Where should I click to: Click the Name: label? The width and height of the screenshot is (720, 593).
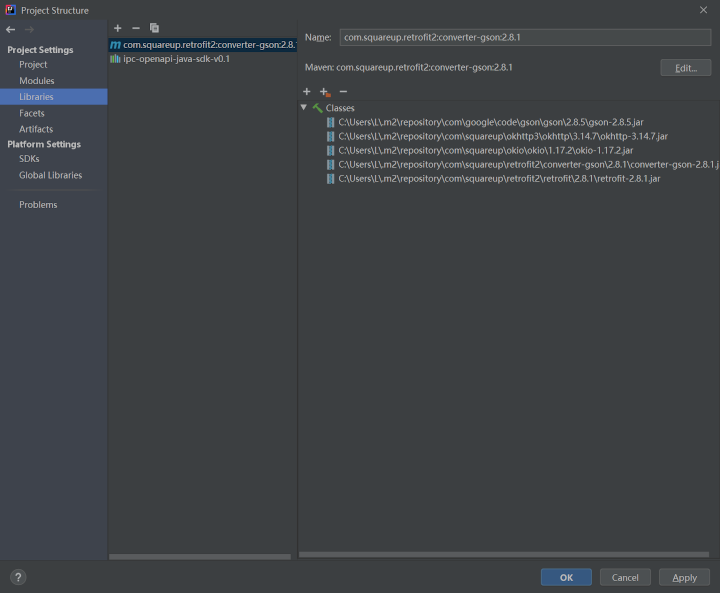tap(318, 37)
